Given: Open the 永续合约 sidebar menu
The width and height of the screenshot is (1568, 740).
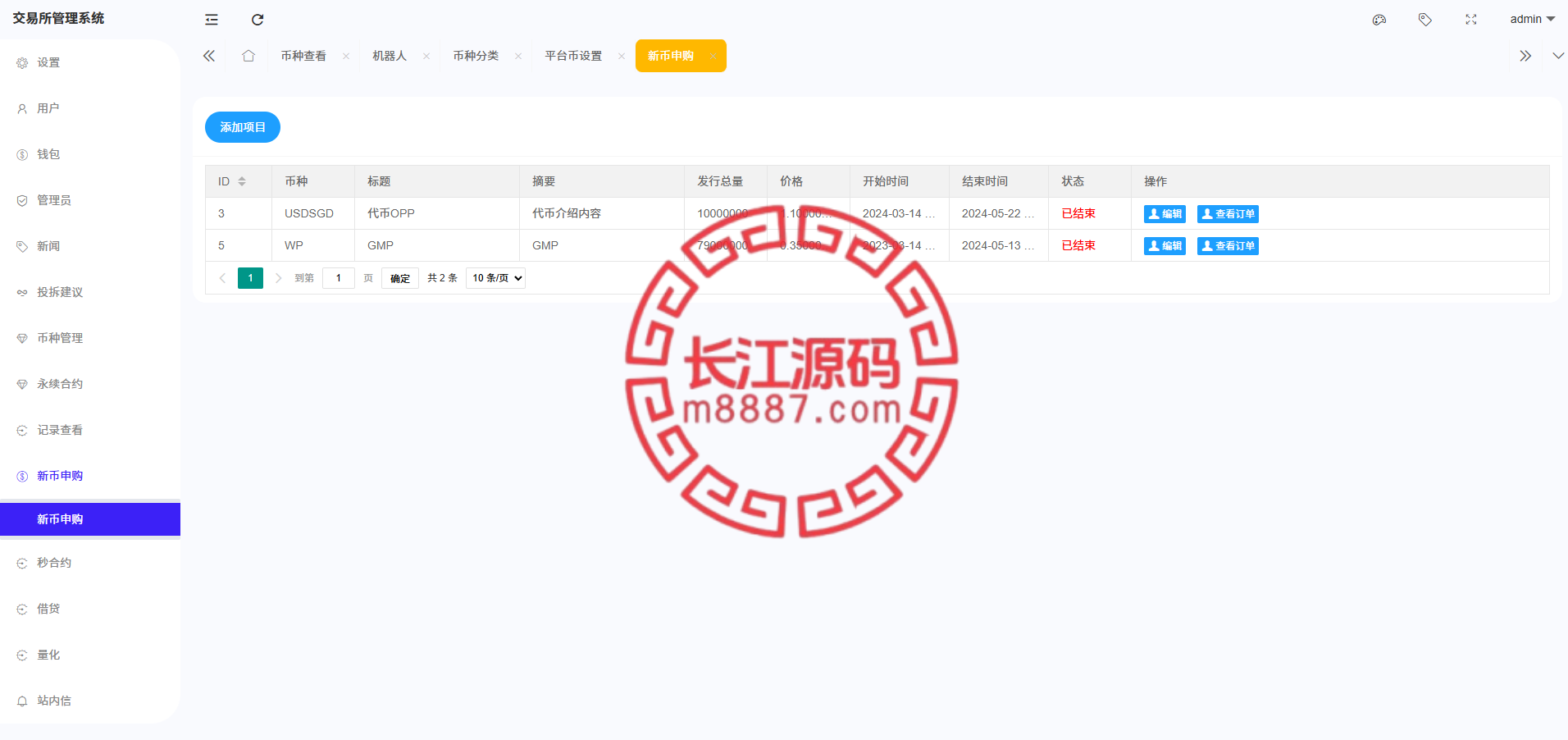Looking at the screenshot, I should click(90, 384).
